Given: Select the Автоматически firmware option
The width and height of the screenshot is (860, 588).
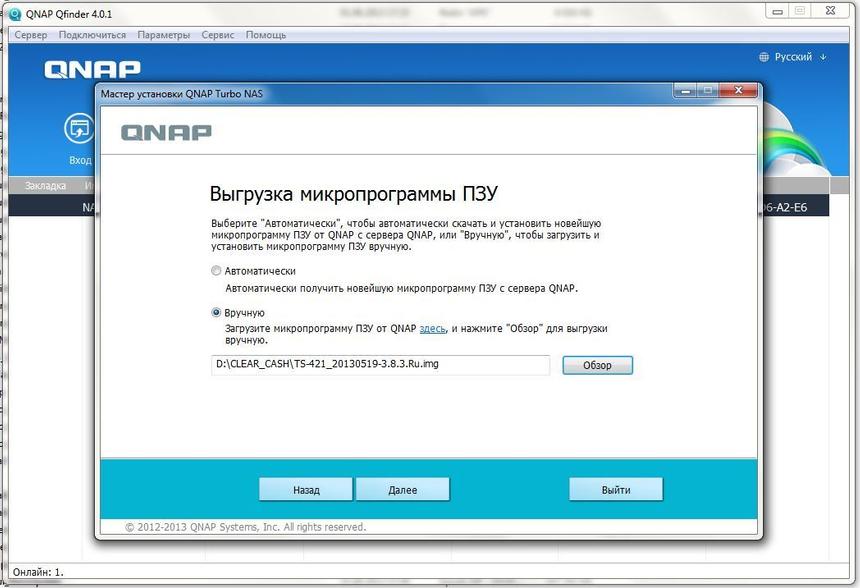Looking at the screenshot, I should coord(215,270).
